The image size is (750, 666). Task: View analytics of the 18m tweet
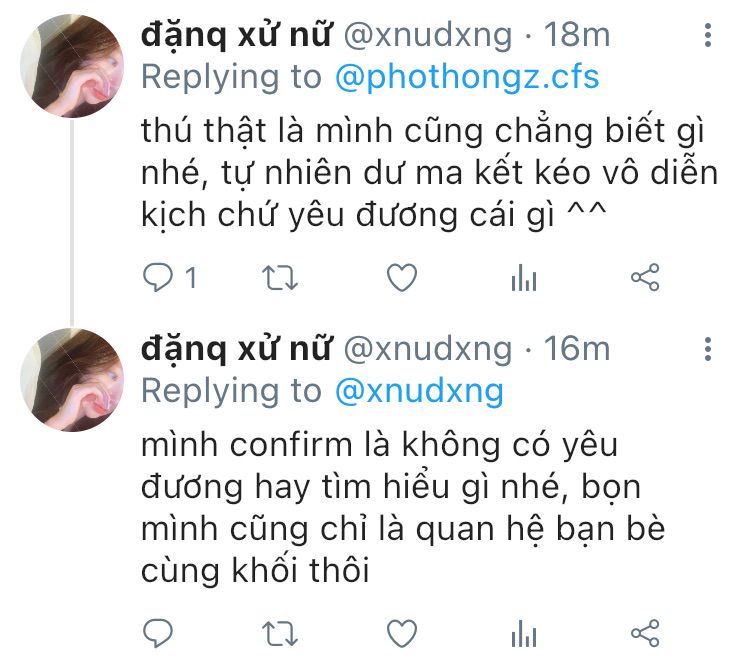524,278
